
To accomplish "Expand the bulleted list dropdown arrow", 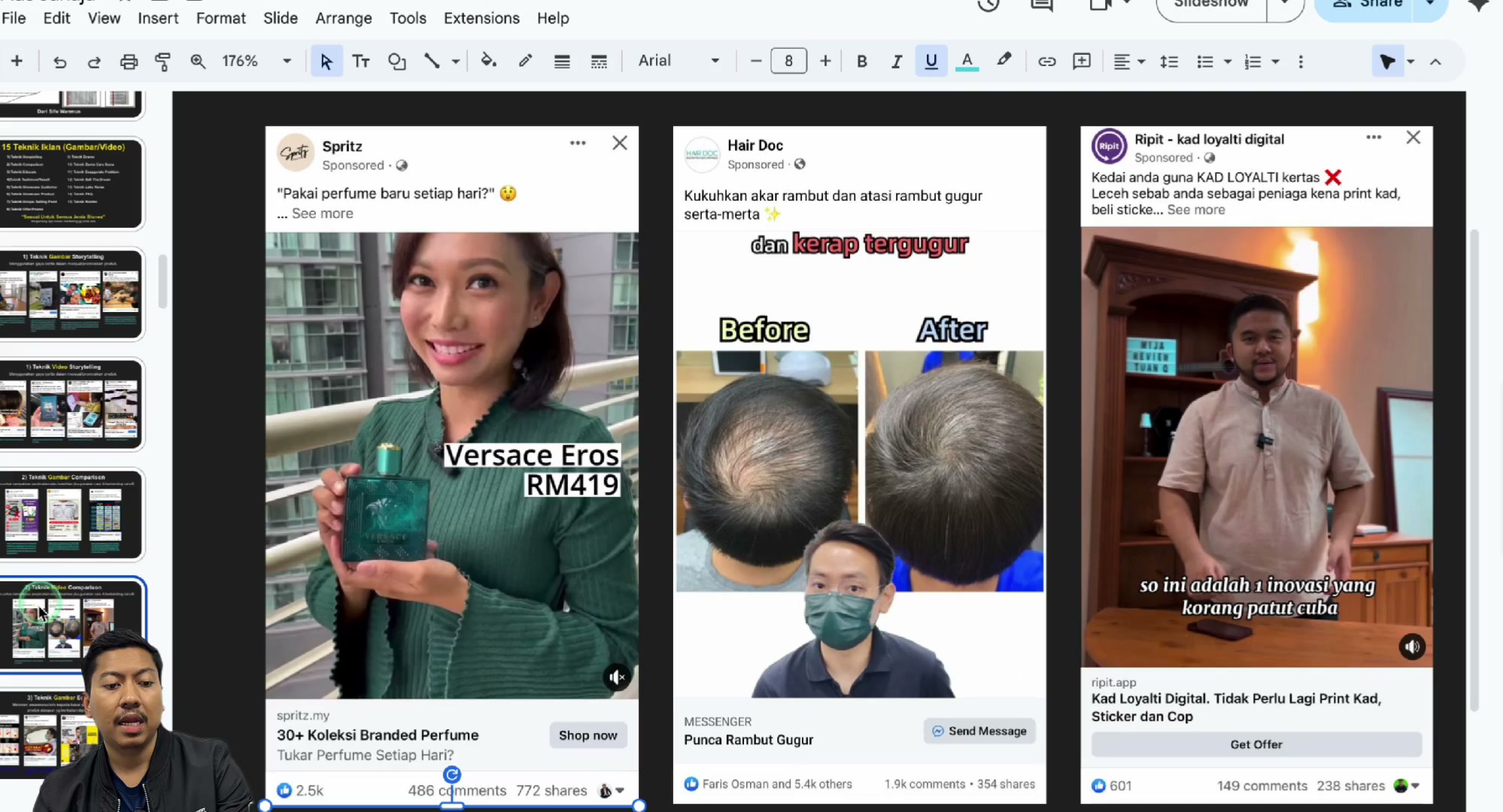I will click(x=1228, y=62).
